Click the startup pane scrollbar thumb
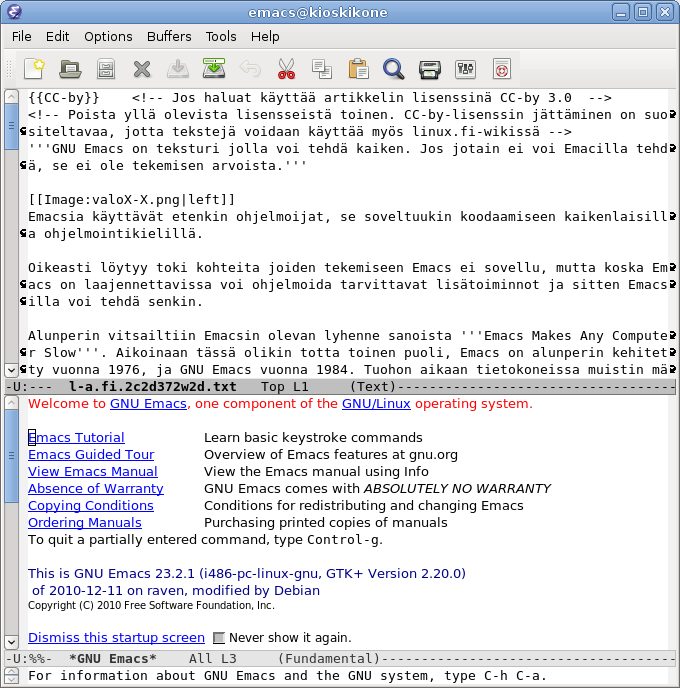The height and width of the screenshot is (688, 680). click(11, 456)
